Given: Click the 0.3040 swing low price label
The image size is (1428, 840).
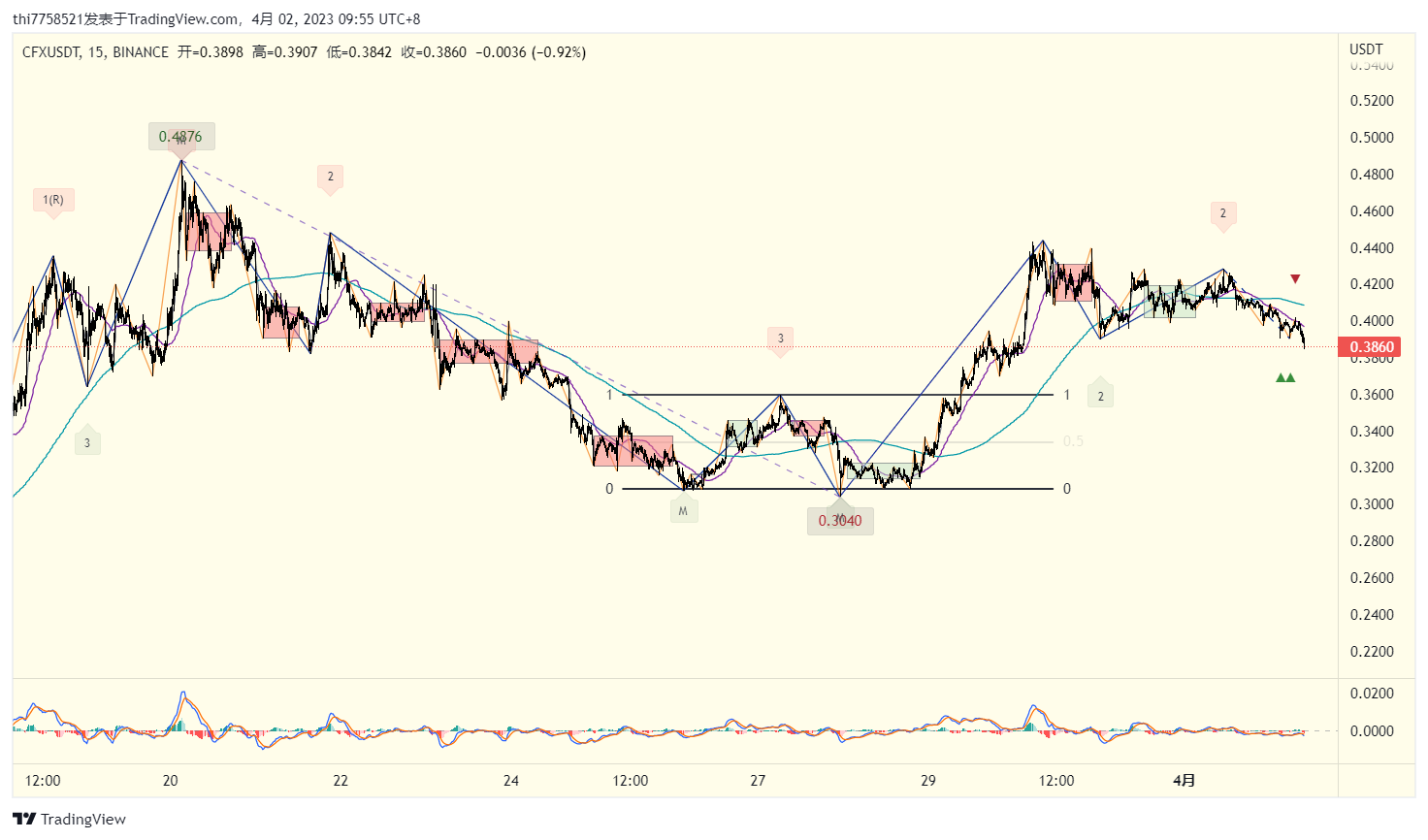Looking at the screenshot, I should pyautogui.click(x=840, y=521).
